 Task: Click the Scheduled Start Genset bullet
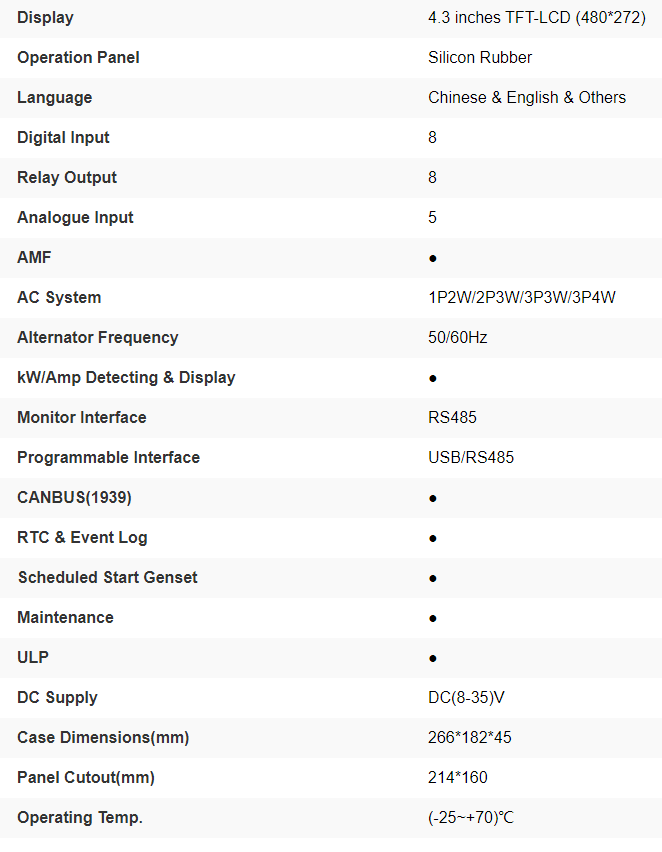click(433, 578)
